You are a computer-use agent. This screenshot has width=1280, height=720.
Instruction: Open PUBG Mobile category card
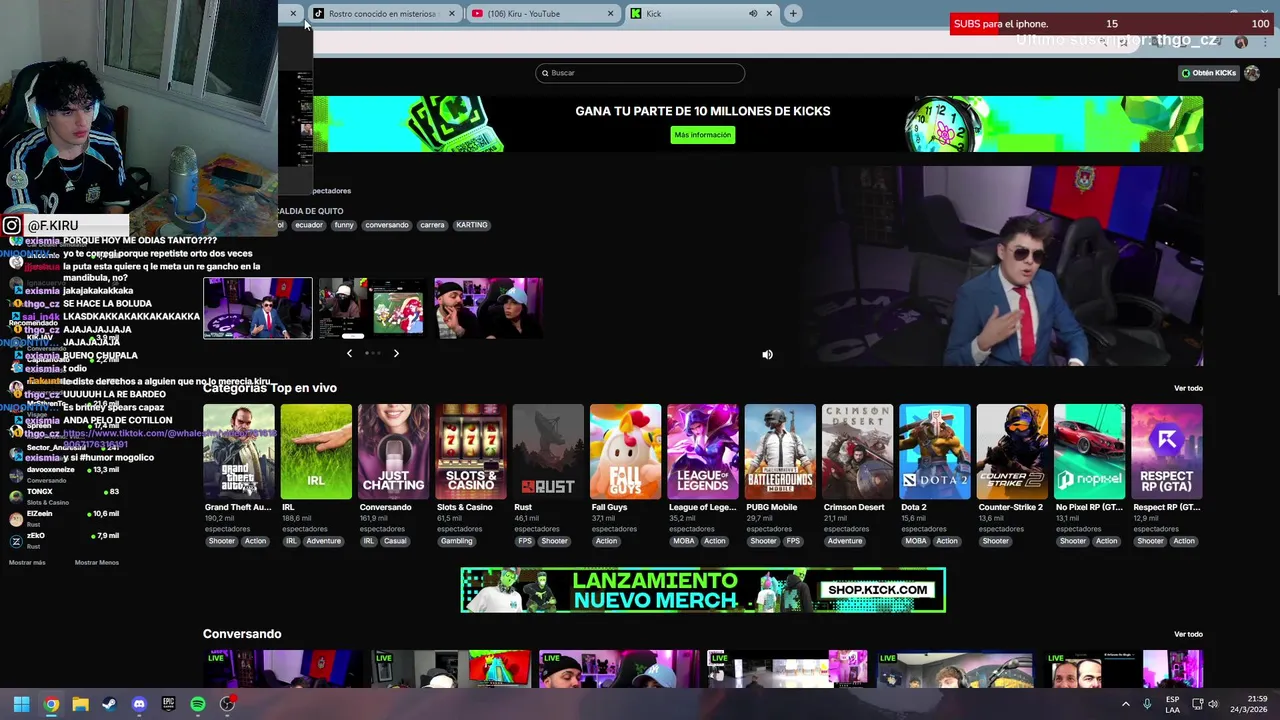(x=780, y=453)
